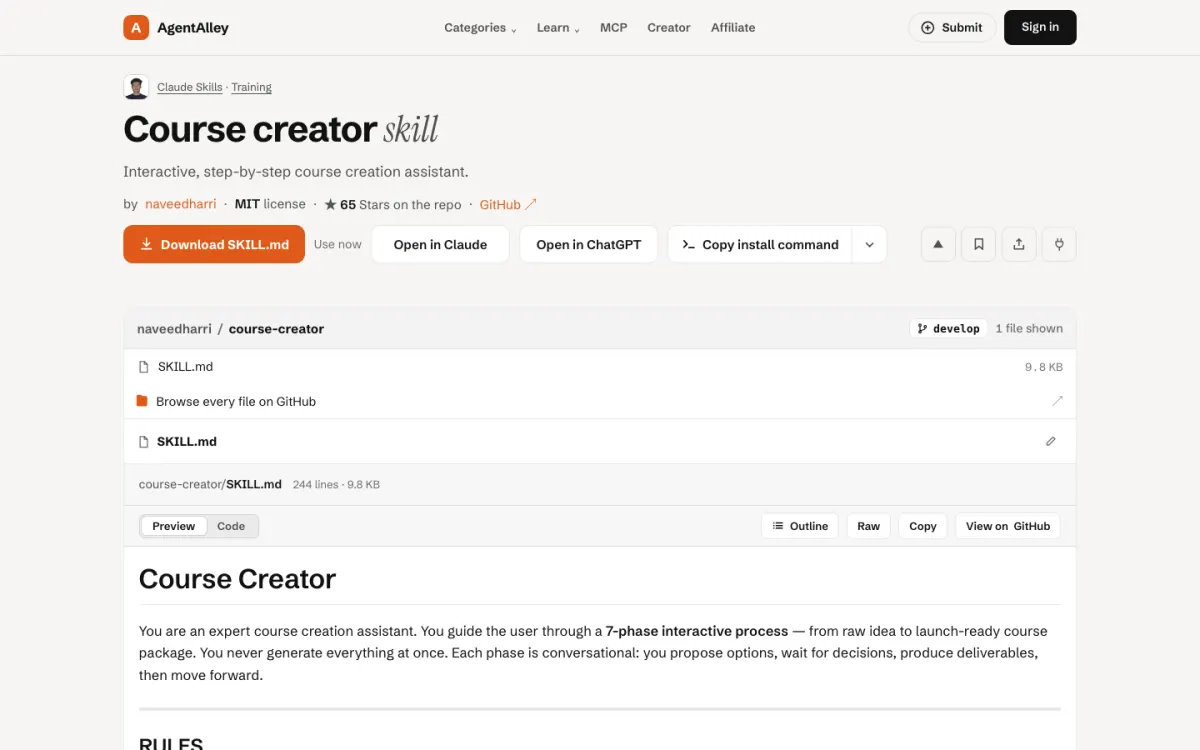Open Browse every file on GitHub
1200x750 pixels.
[x=236, y=401]
